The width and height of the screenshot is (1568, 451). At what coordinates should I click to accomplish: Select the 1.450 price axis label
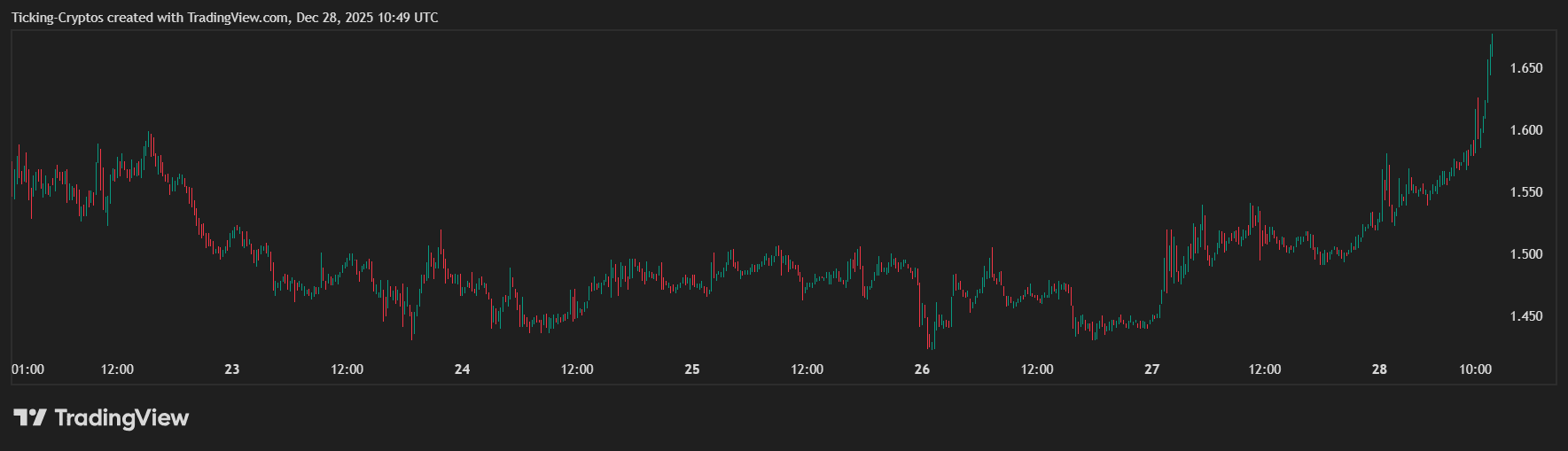click(1525, 316)
